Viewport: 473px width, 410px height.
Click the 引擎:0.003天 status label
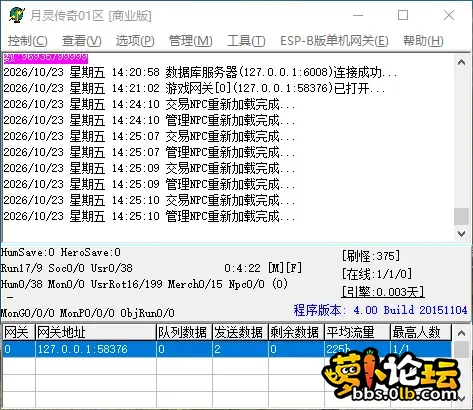click(x=383, y=292)
